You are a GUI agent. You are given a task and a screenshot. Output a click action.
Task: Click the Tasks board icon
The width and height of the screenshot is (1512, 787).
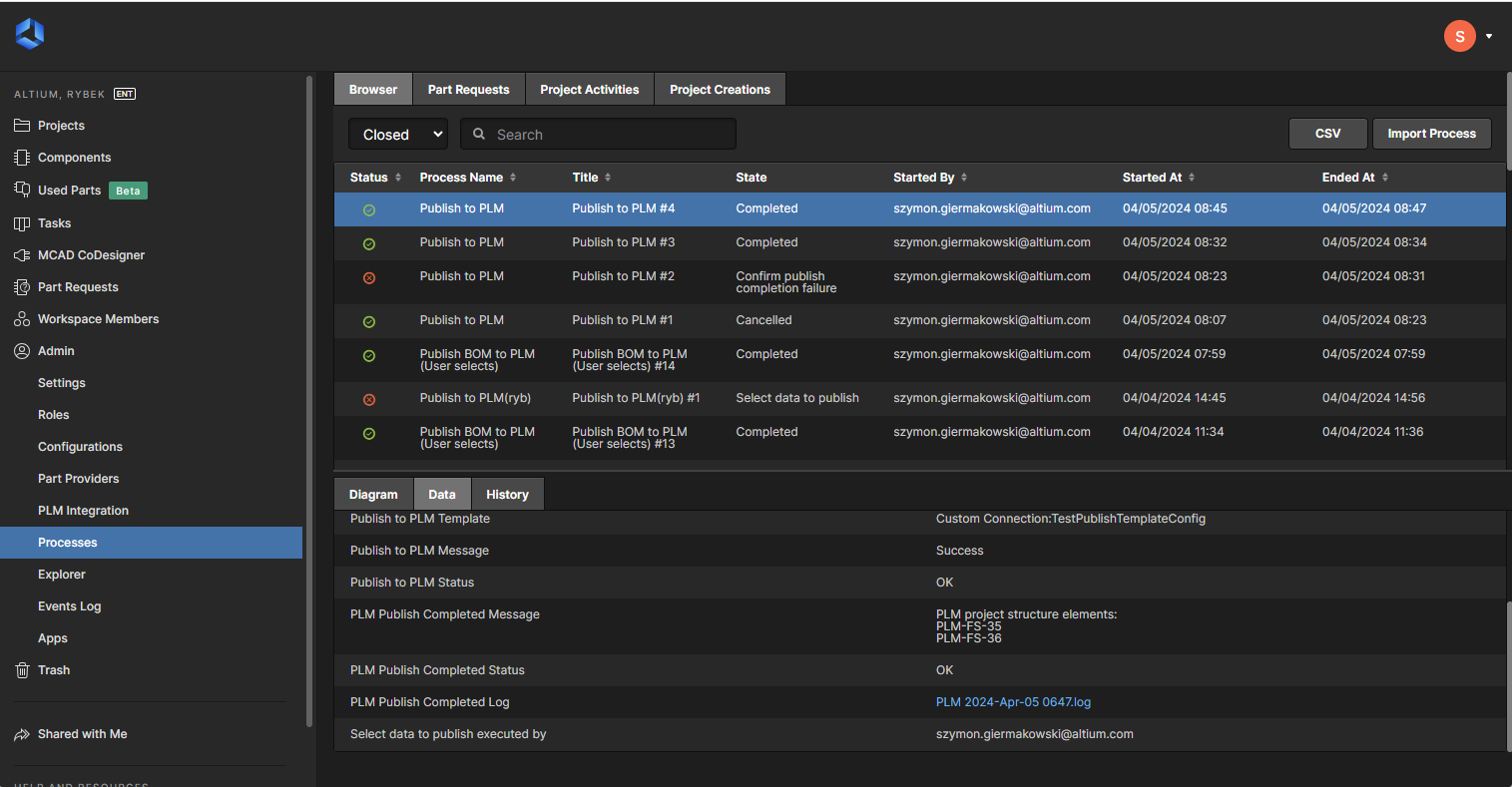click(x=22, y=223)
